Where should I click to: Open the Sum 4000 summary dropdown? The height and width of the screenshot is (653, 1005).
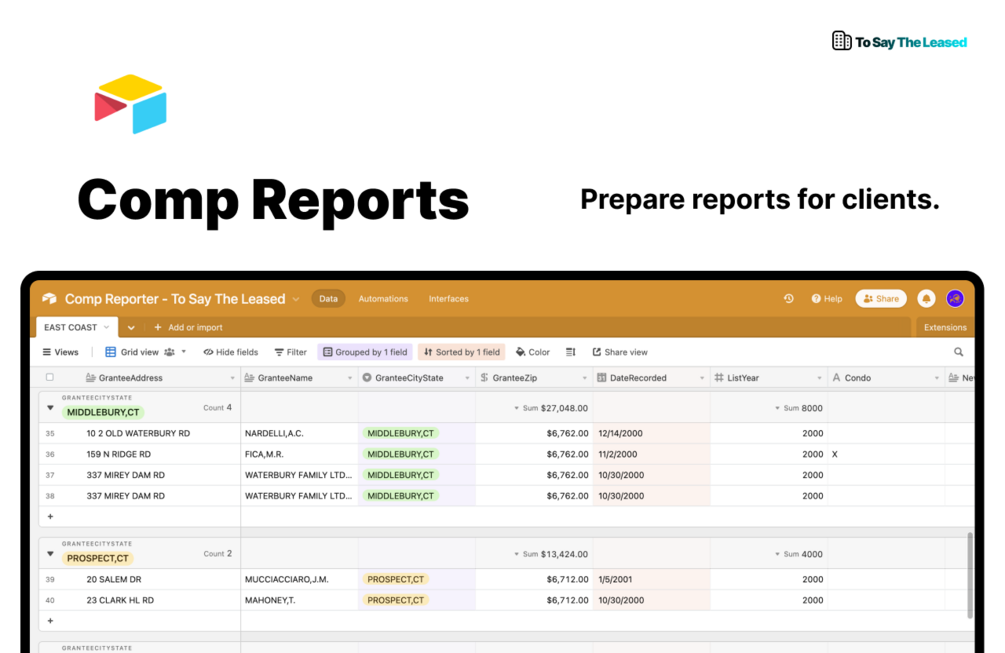[799, 554]
